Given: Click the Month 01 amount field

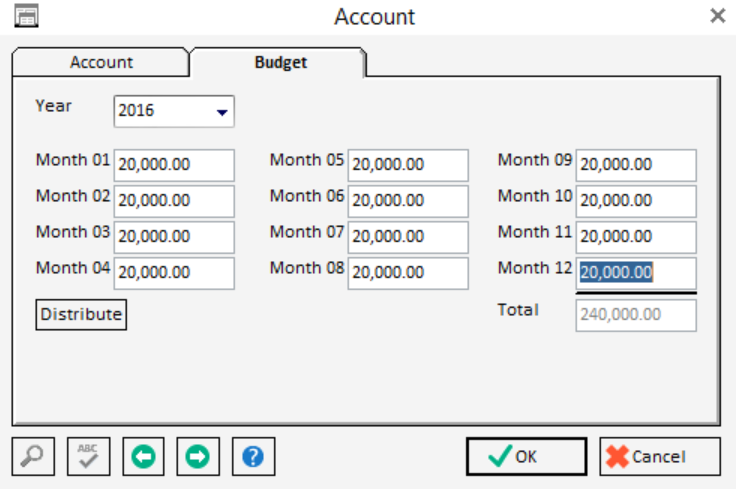Looking at the screenshot, I should [x=174, y=165].
